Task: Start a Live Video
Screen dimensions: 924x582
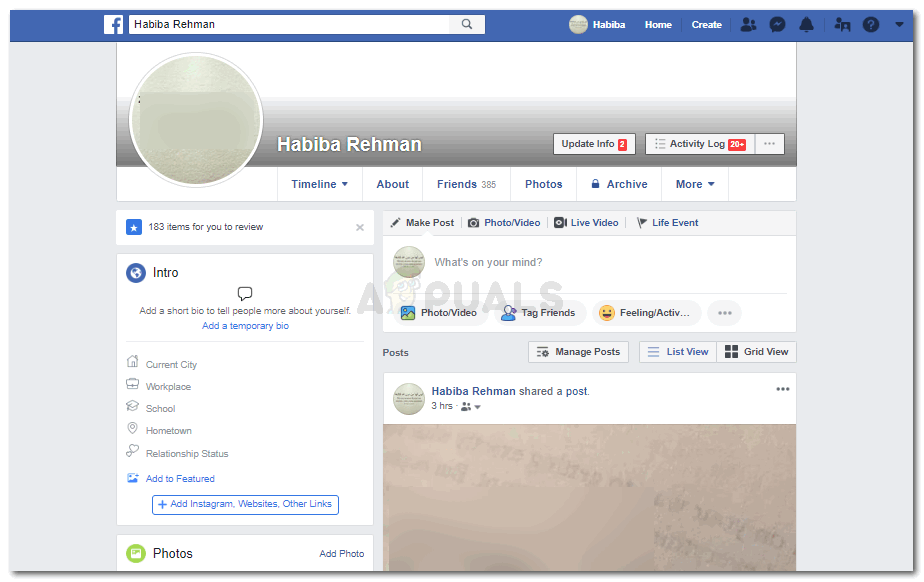Action: tap(586, 223)
